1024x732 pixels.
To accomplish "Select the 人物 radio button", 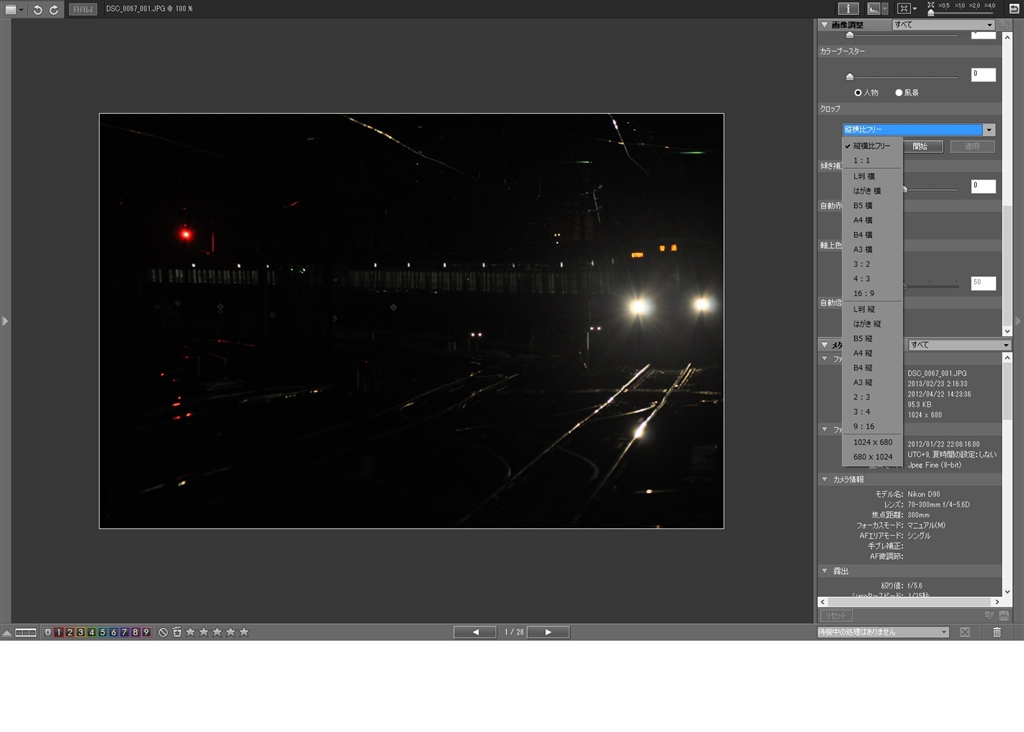I will pyautogui.click(x=858, y=92).
